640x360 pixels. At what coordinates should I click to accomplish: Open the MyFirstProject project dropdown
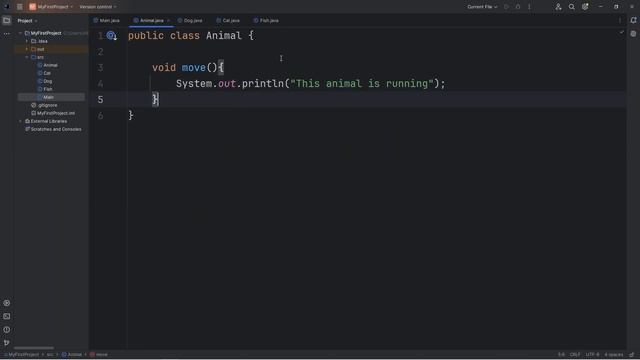(x=51, y=7)
